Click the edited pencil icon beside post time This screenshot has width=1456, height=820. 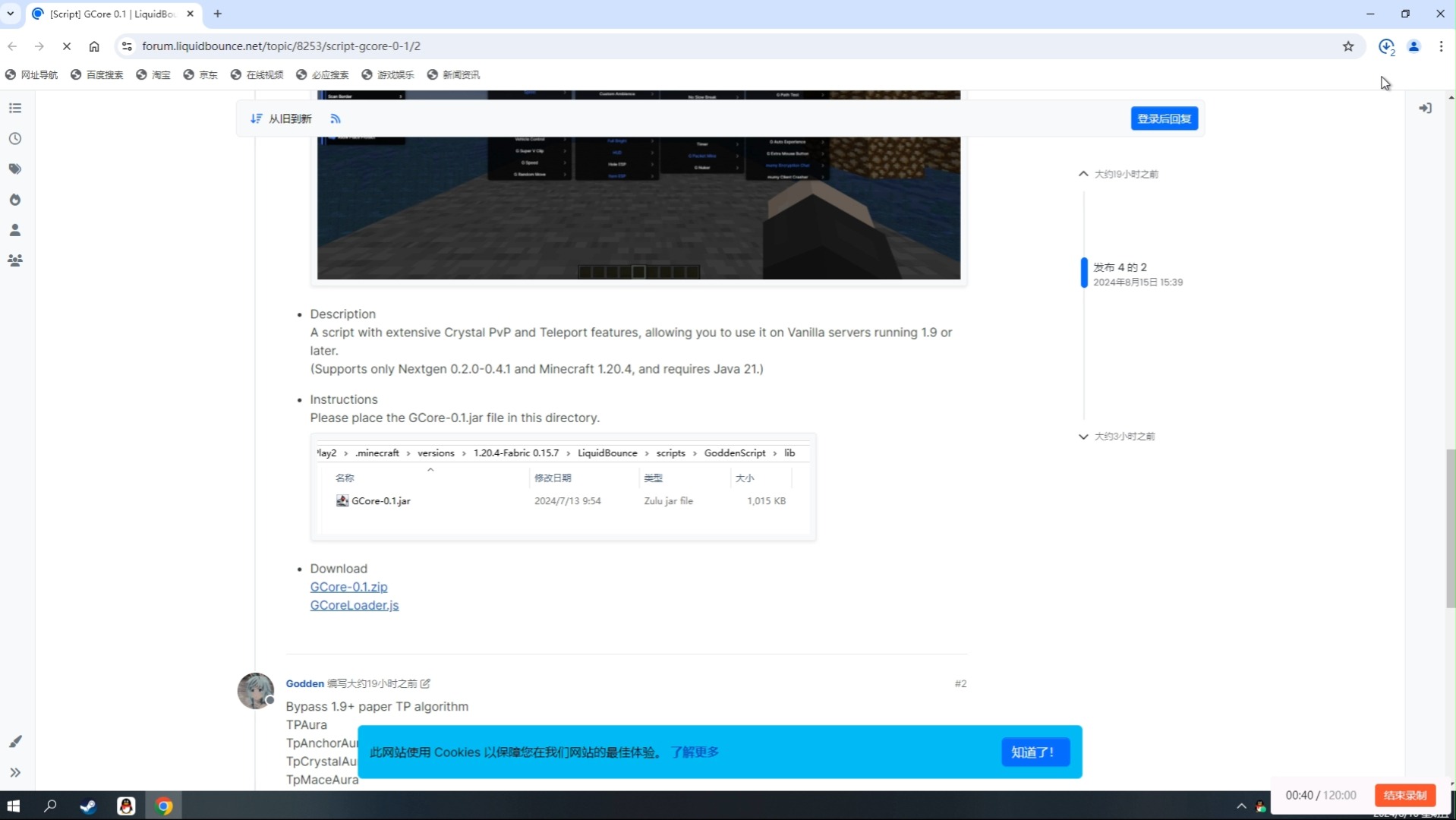tap(425, 684)
